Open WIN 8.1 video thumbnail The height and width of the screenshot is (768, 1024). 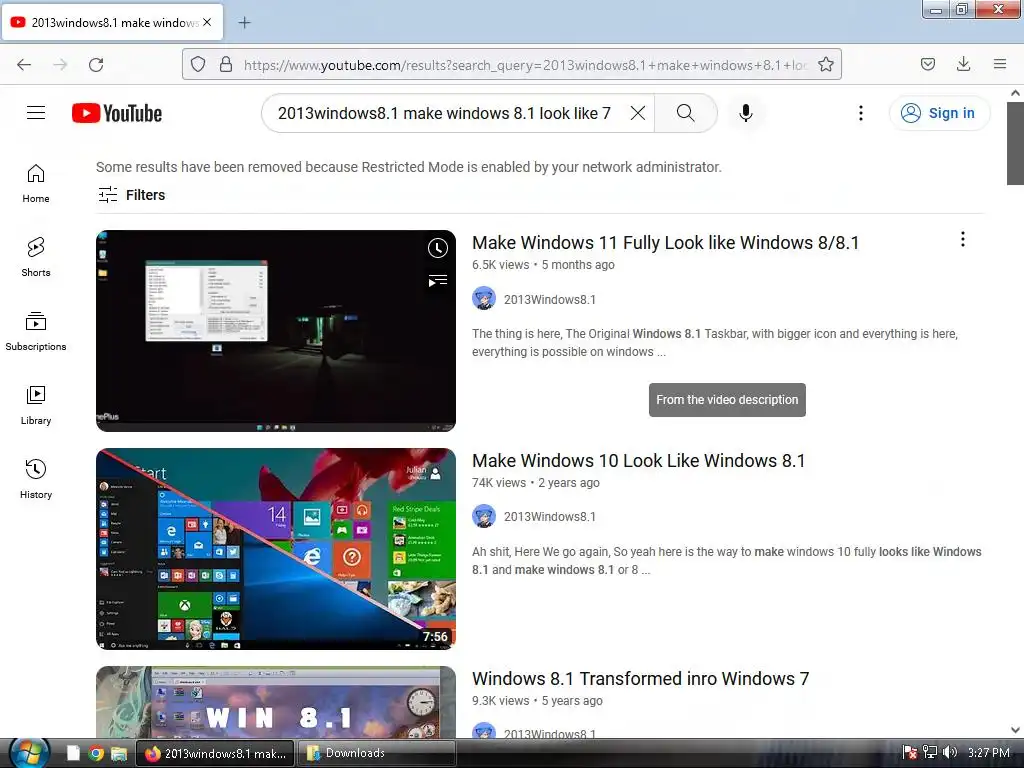point(276,702)
